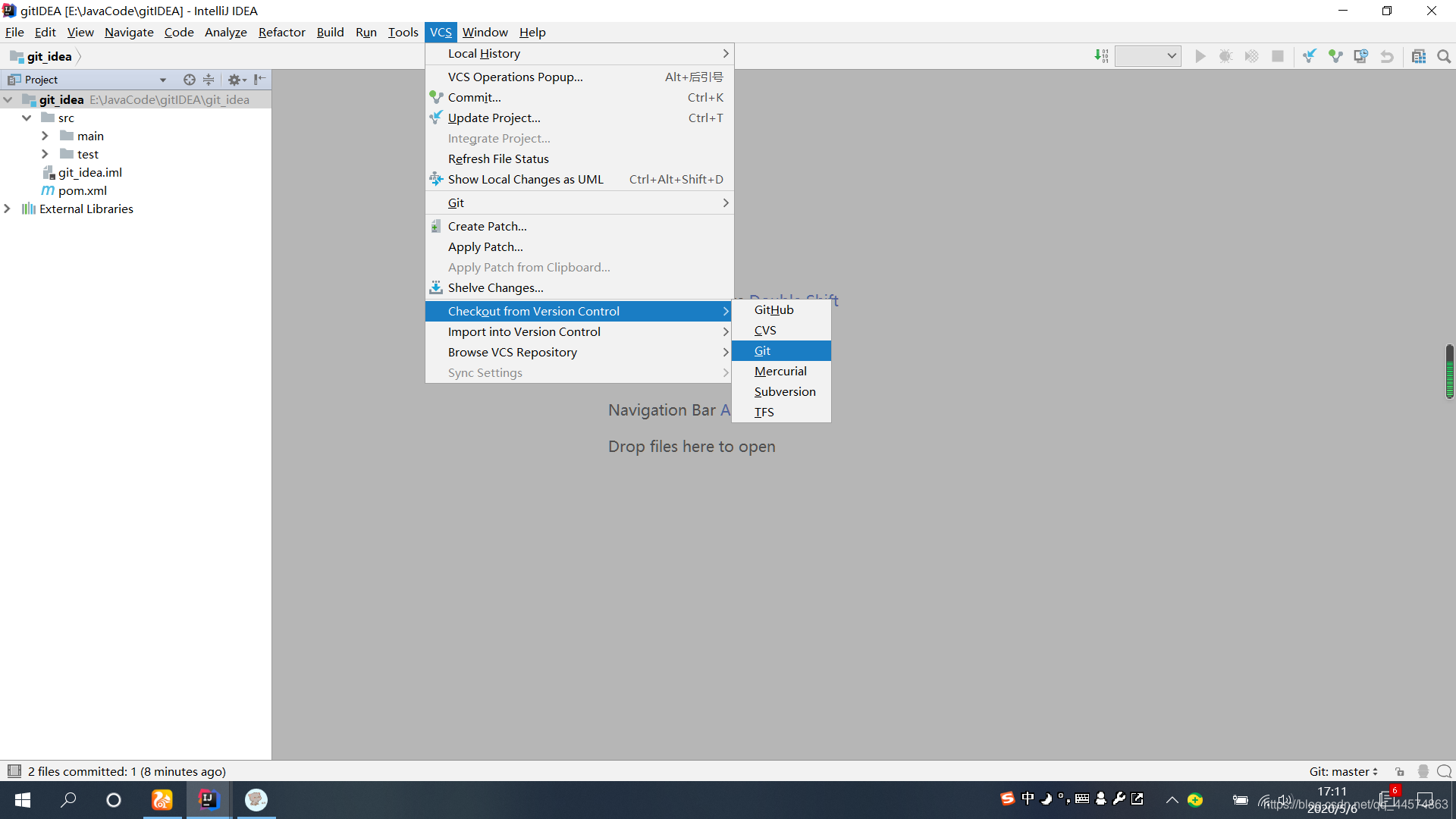
Task: Click the Commit Changes toolbar icon
Action: [1335, 56]
